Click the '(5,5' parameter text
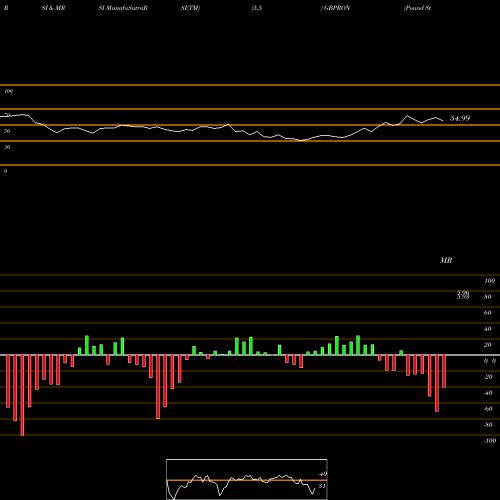Image resolution: width=500 pixels, height=500 pixels. [x=257, y=8]
